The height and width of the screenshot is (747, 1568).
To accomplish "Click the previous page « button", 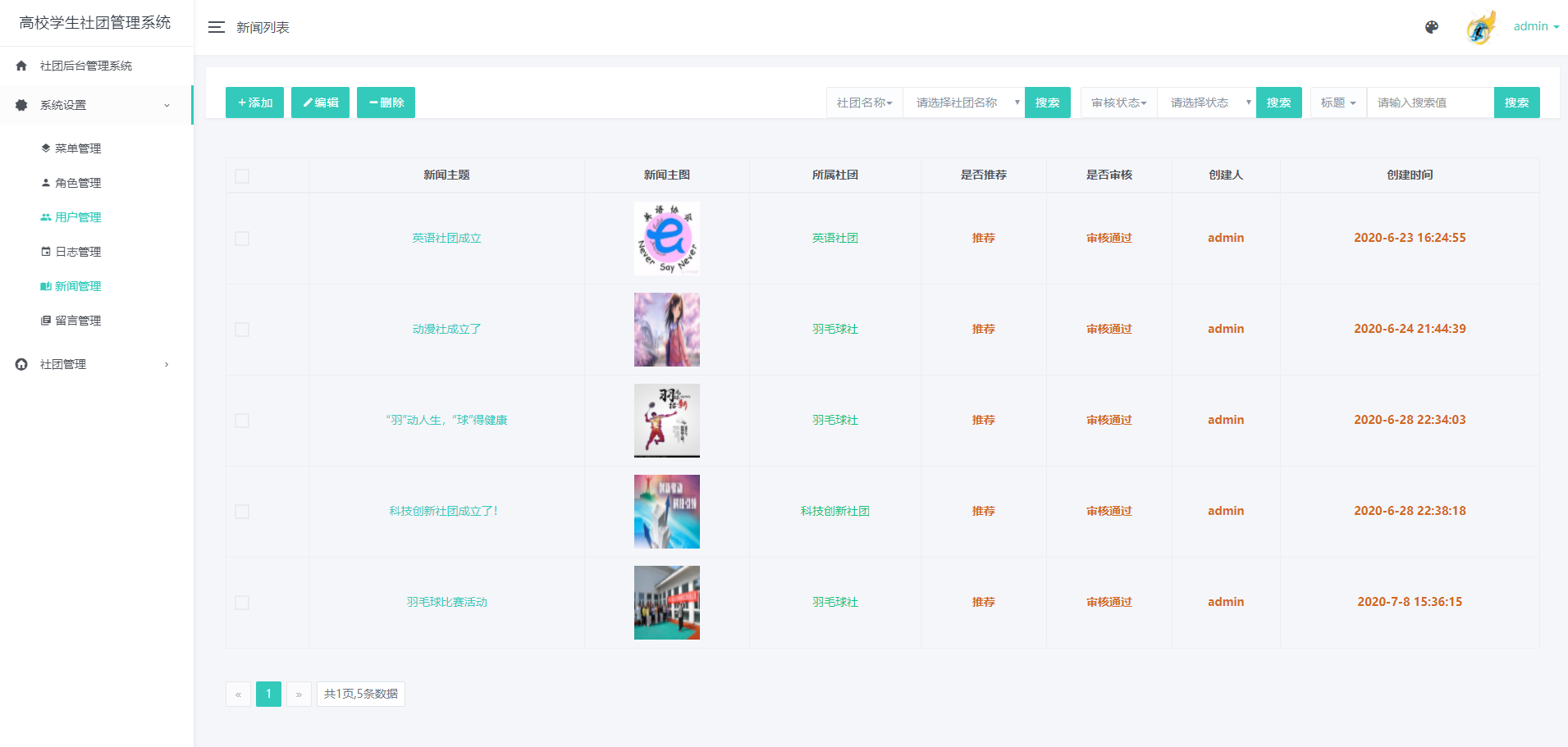I will click(238, 694).
